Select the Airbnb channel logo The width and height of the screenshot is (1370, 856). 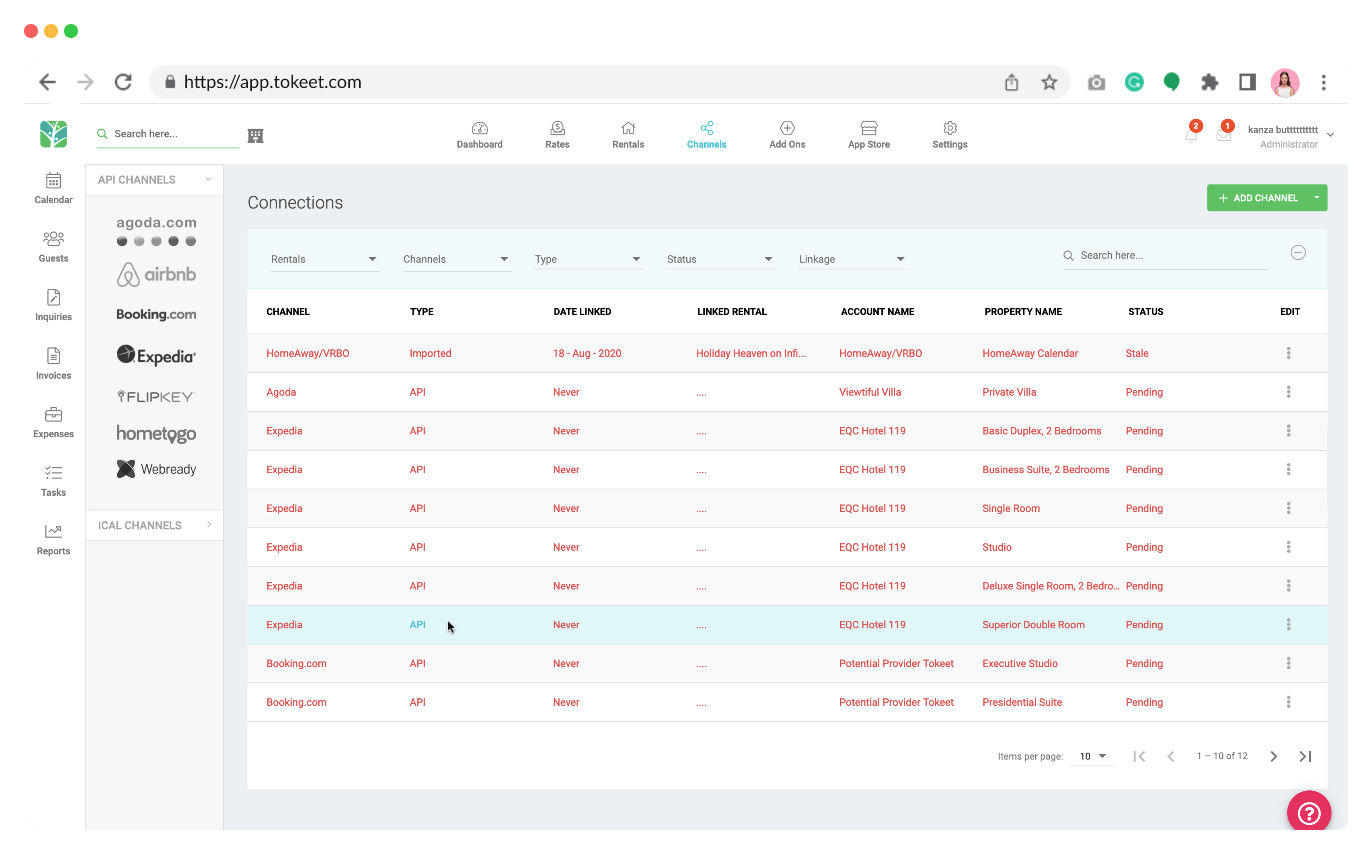(x=156, y=274)
